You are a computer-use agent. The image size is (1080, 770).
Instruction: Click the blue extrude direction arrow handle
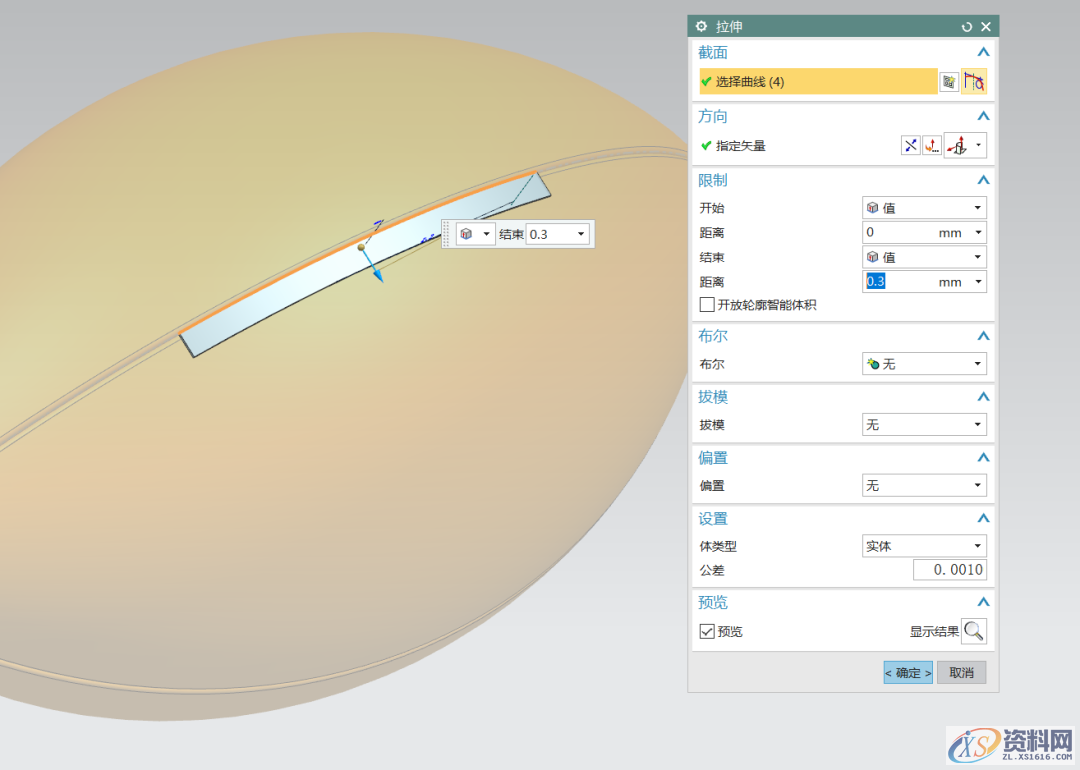coord(377,274)
